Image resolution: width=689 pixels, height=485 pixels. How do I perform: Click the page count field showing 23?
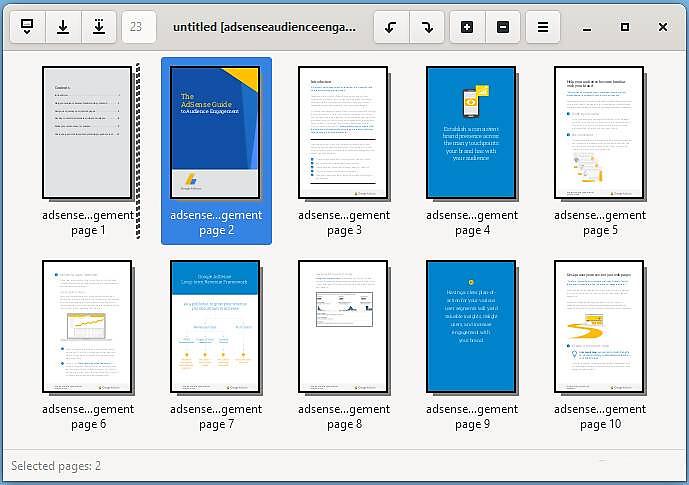coord(139,27)
